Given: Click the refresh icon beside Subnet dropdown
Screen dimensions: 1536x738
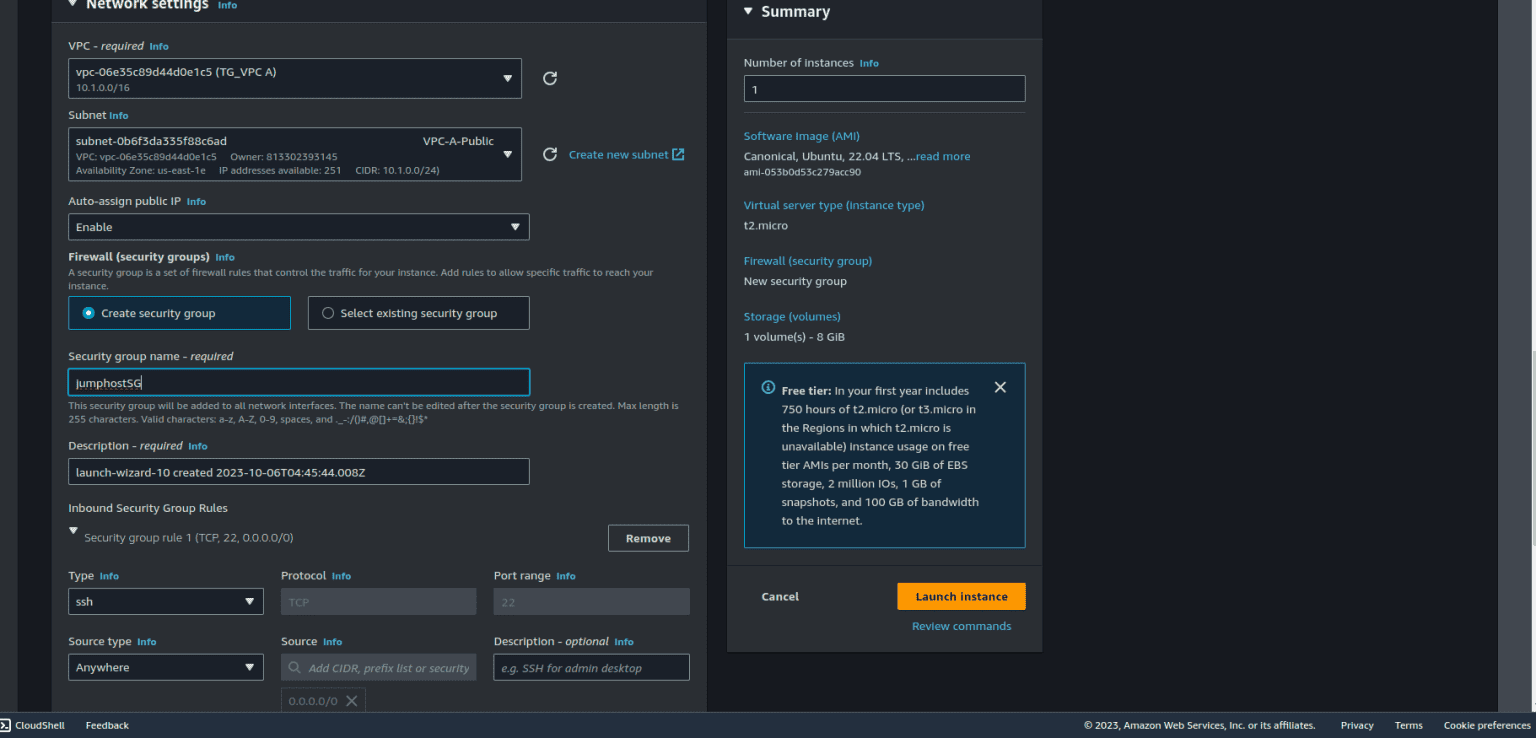Looking at the screenshot, I should click(549, 155).
